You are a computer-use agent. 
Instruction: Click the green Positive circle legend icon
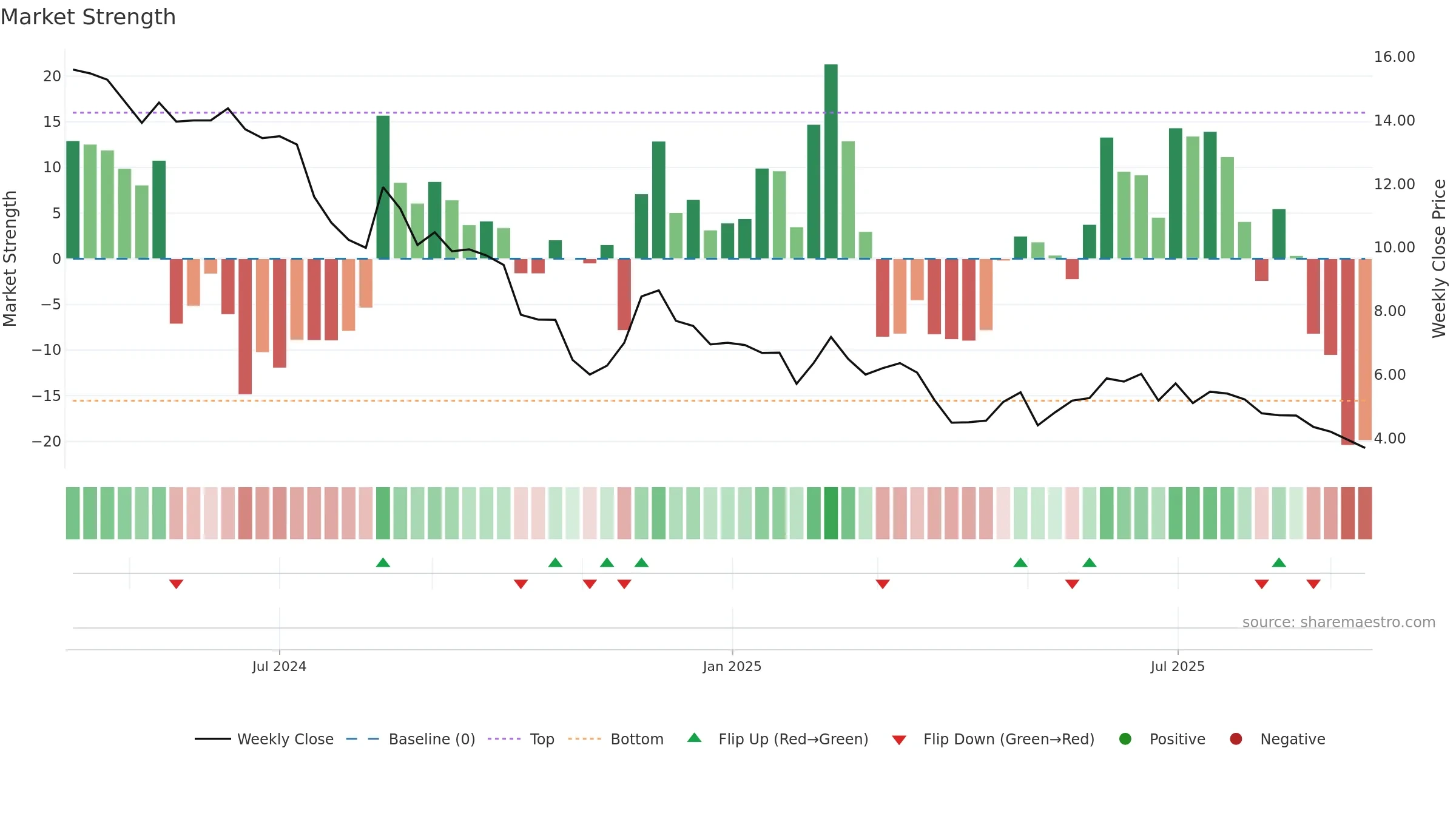pos(1125,739)
